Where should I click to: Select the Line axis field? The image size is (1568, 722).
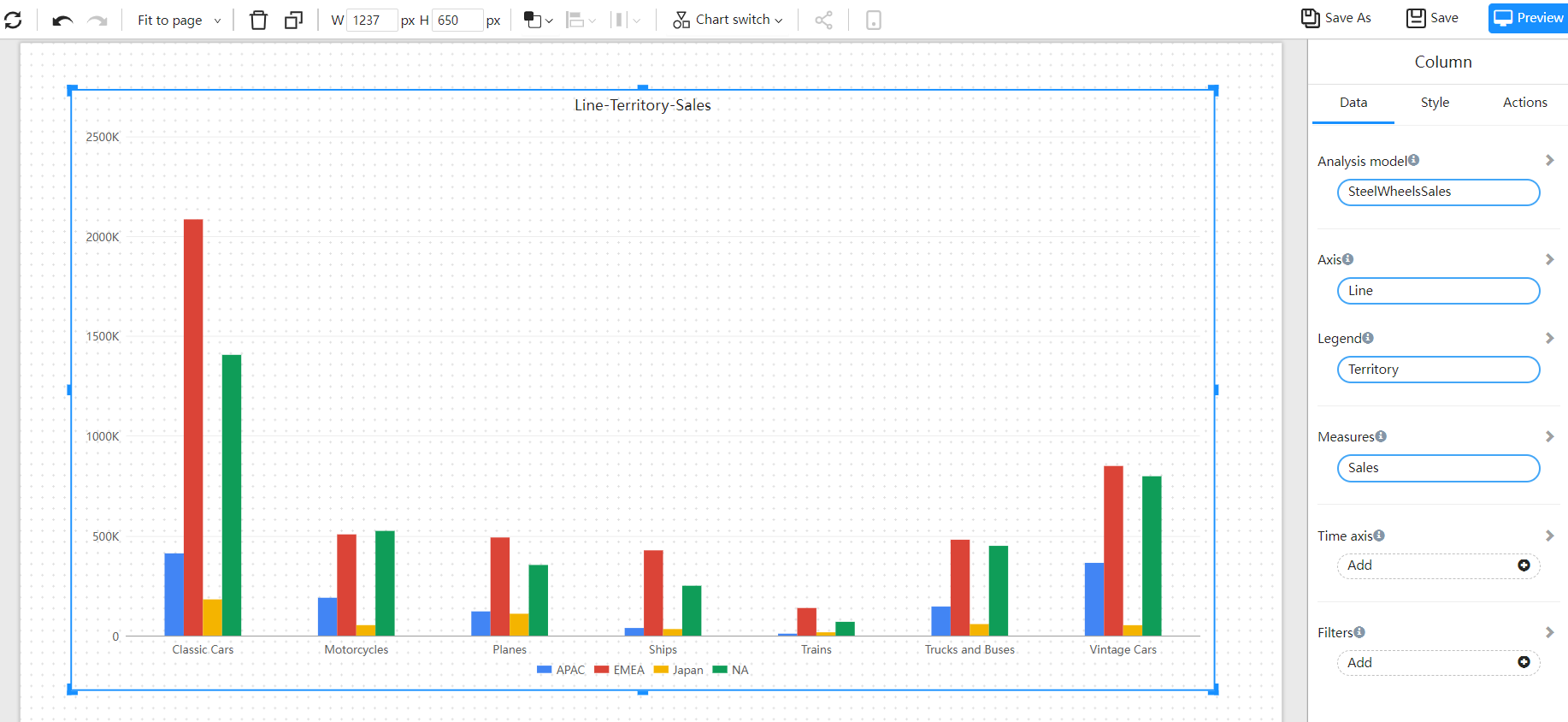coord(1438,291)
